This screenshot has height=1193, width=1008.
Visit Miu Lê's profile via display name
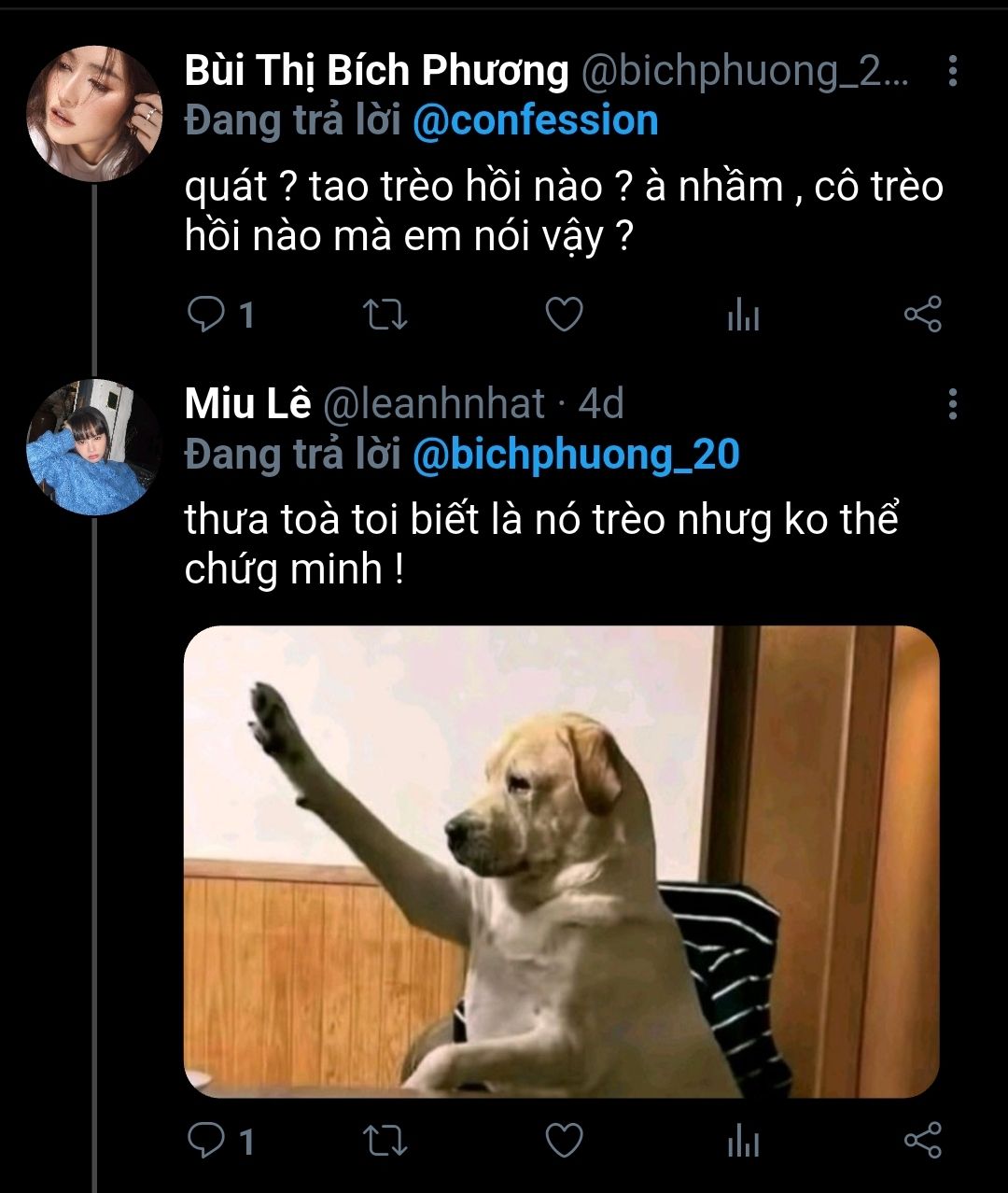[x=247, y=403]
